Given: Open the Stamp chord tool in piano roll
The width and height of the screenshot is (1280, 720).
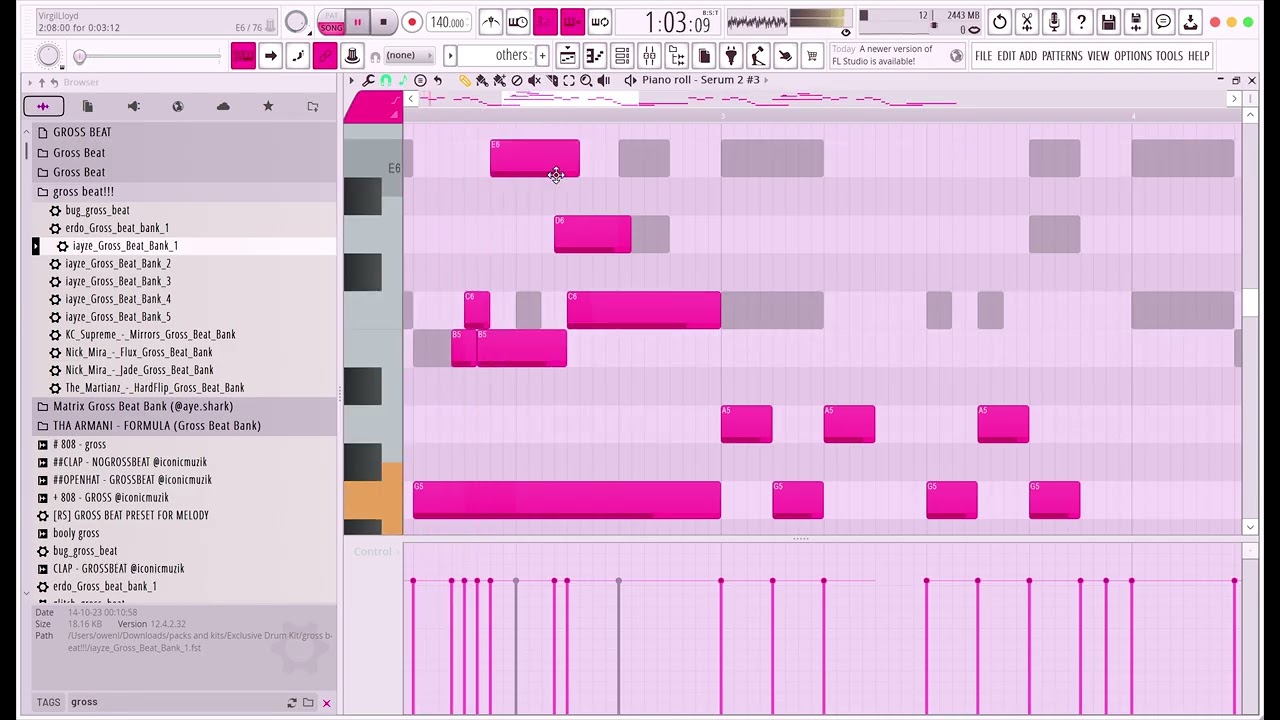Looking at the screenshot, I should pos(420,80).
